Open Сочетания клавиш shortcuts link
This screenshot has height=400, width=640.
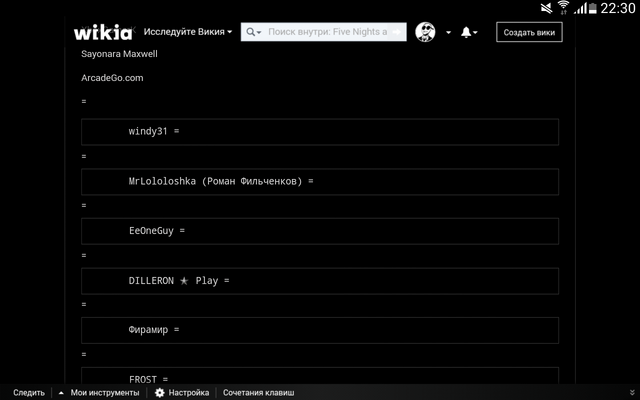tap(258, 393)
